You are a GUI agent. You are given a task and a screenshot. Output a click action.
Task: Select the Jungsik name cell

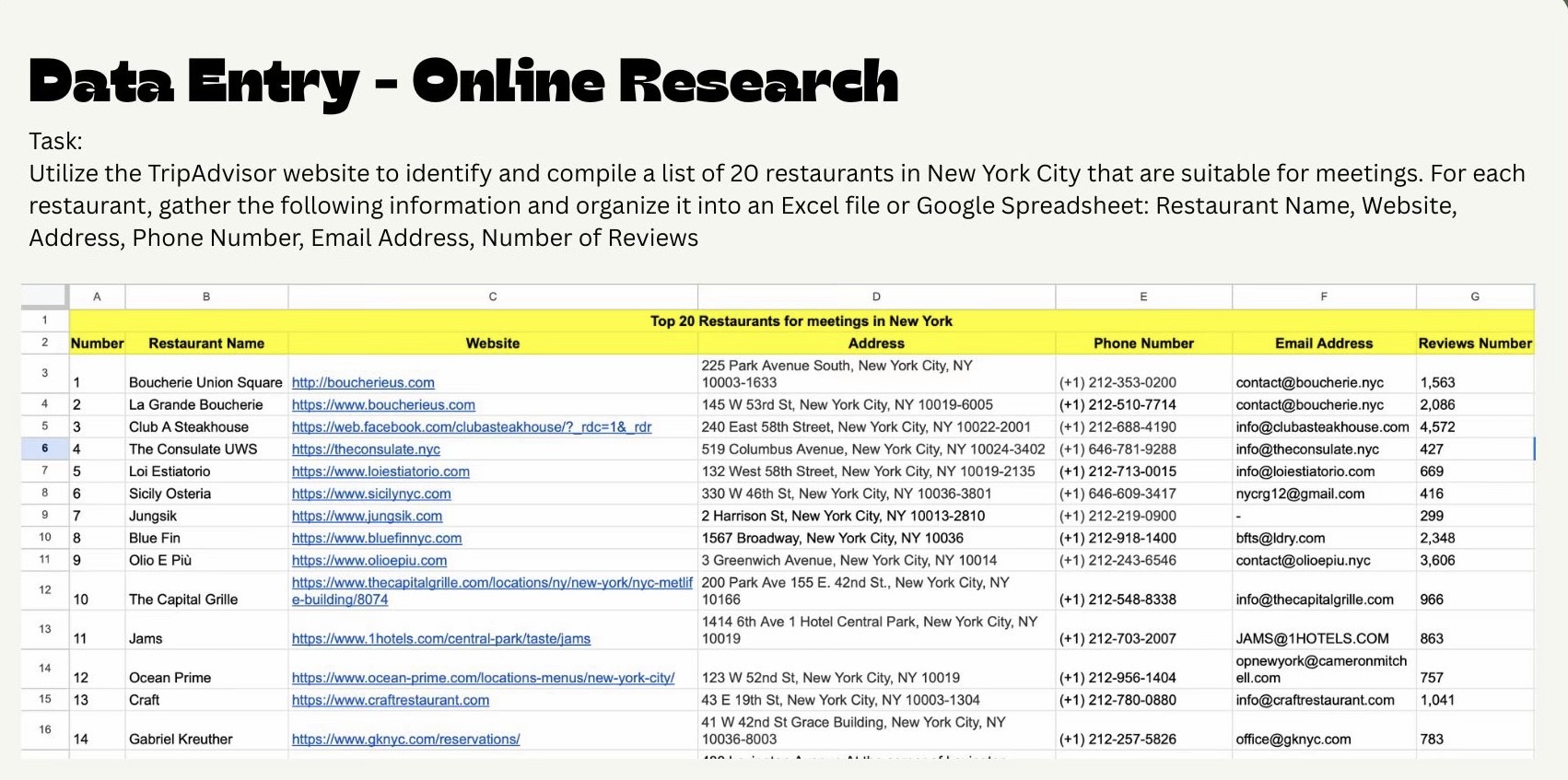206,516
